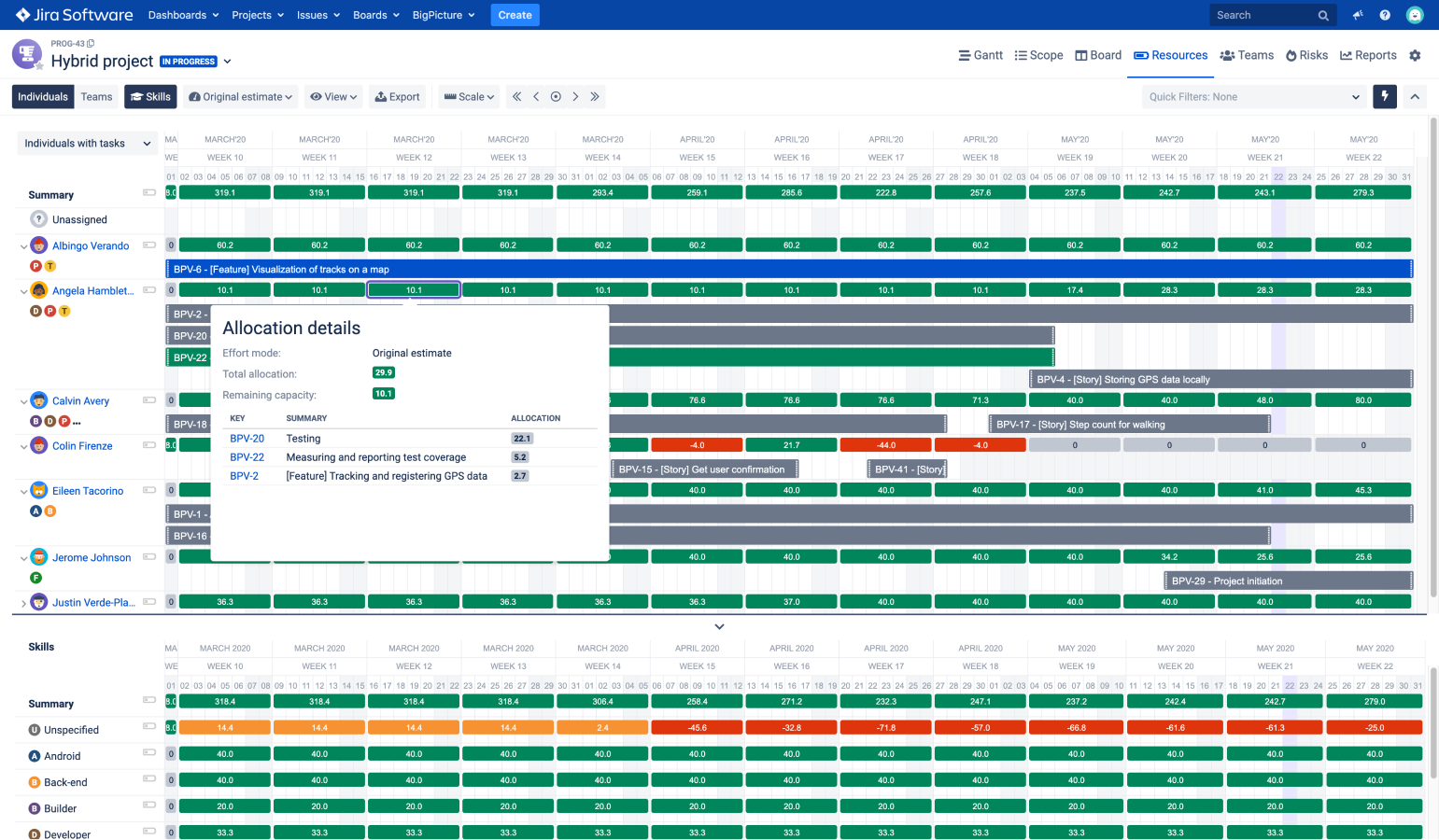Open the project status dropdown arrow
This screenshot has height=840, width=1439.
[227, 62]
